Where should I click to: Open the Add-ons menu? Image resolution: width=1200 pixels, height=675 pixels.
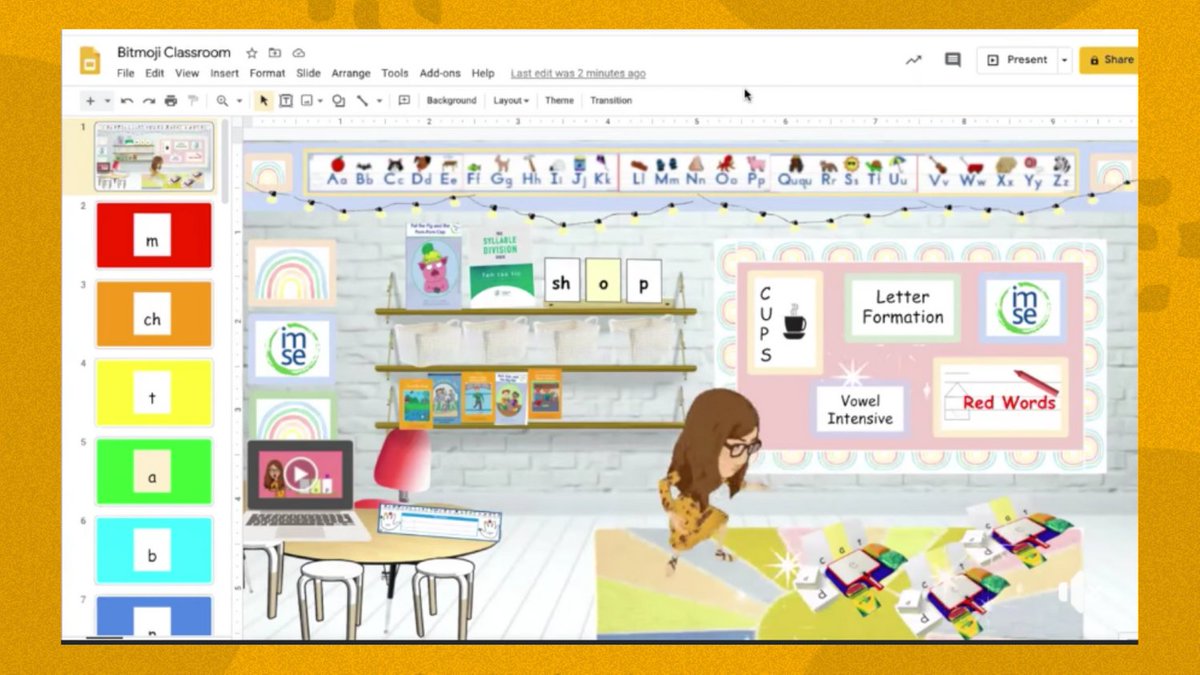click(440, 74)
